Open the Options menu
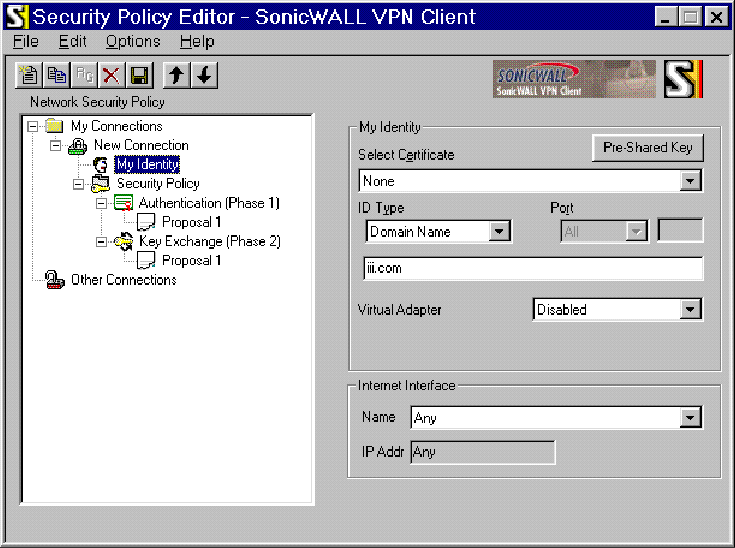 point(133,42)
